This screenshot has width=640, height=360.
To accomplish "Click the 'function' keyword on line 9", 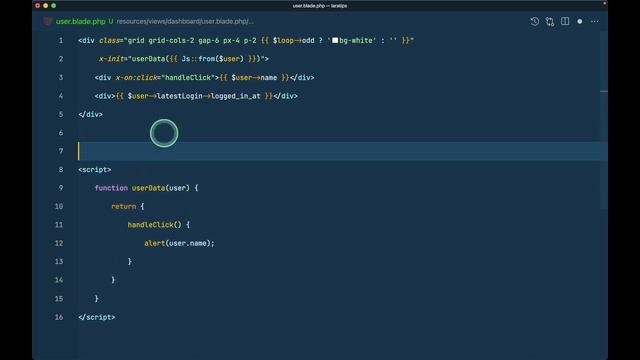I will [111, 188].
